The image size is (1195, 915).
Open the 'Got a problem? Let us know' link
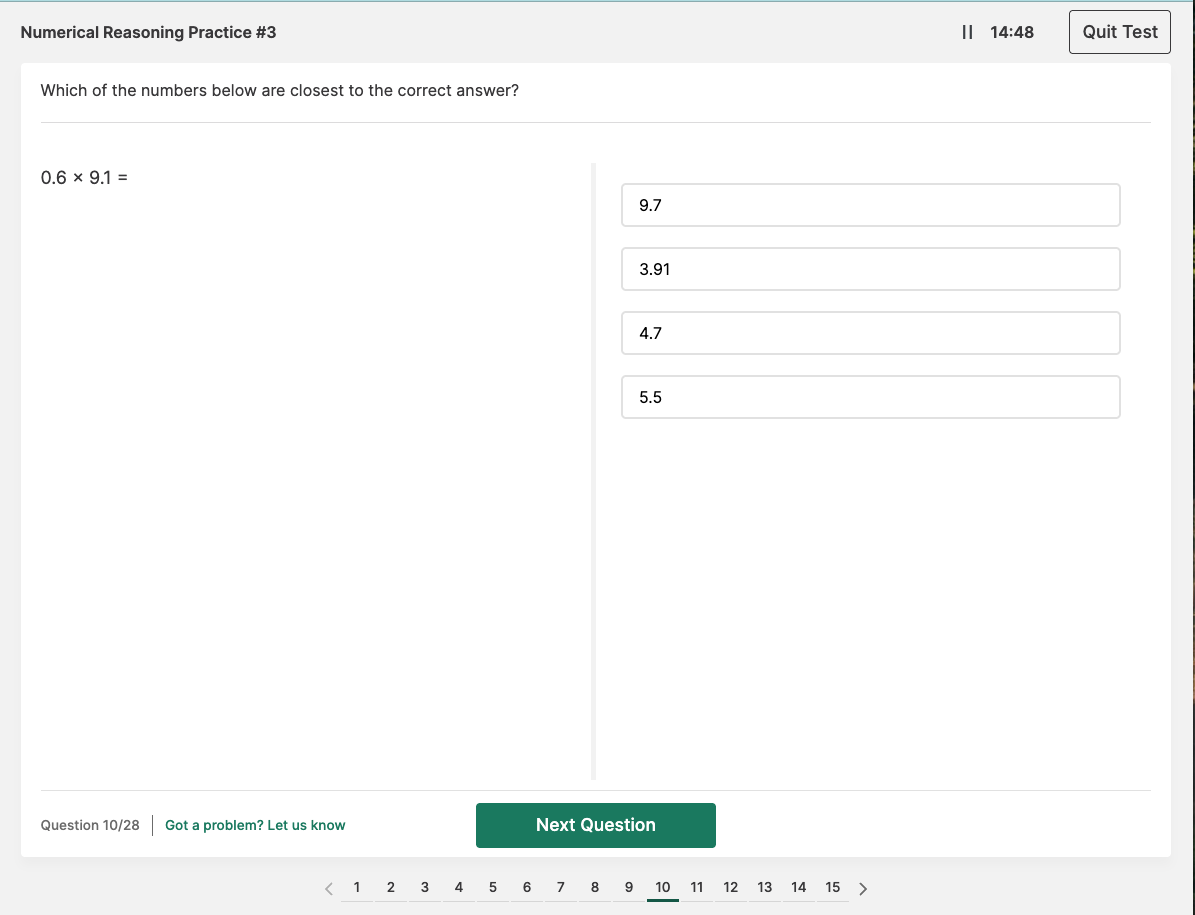[x=255, y=825]
